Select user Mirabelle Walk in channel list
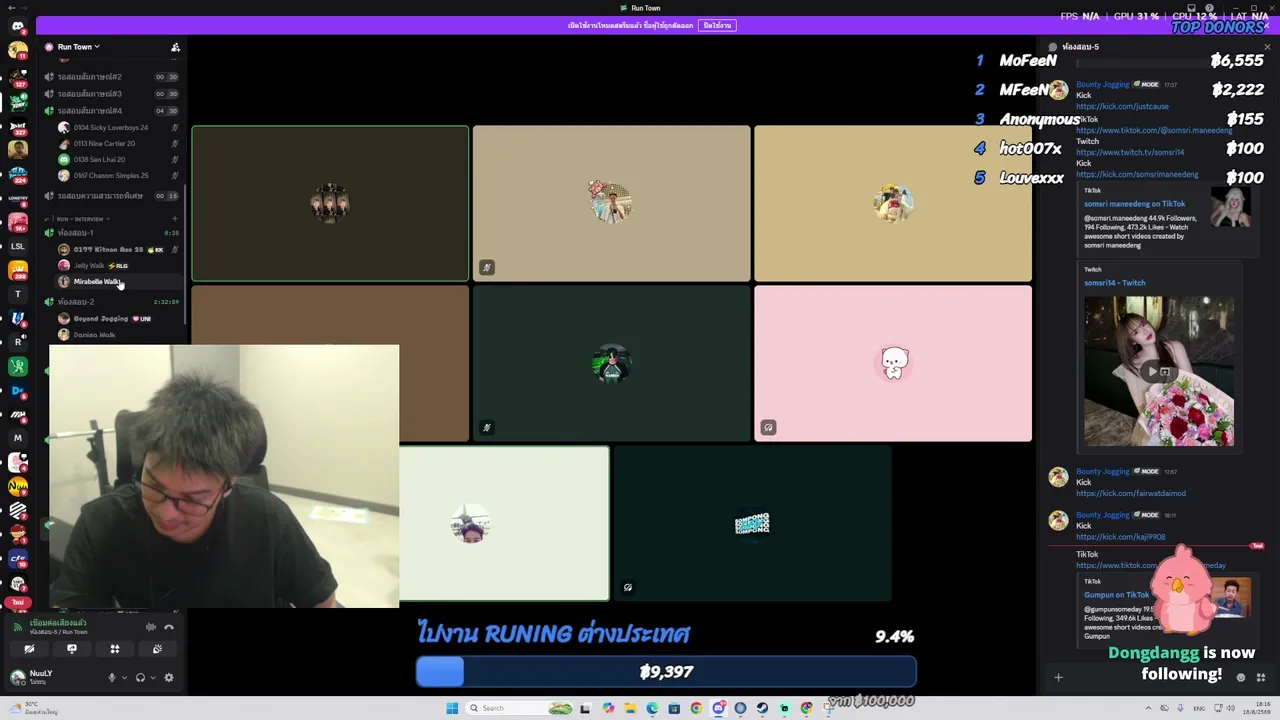 click(118, 282)
